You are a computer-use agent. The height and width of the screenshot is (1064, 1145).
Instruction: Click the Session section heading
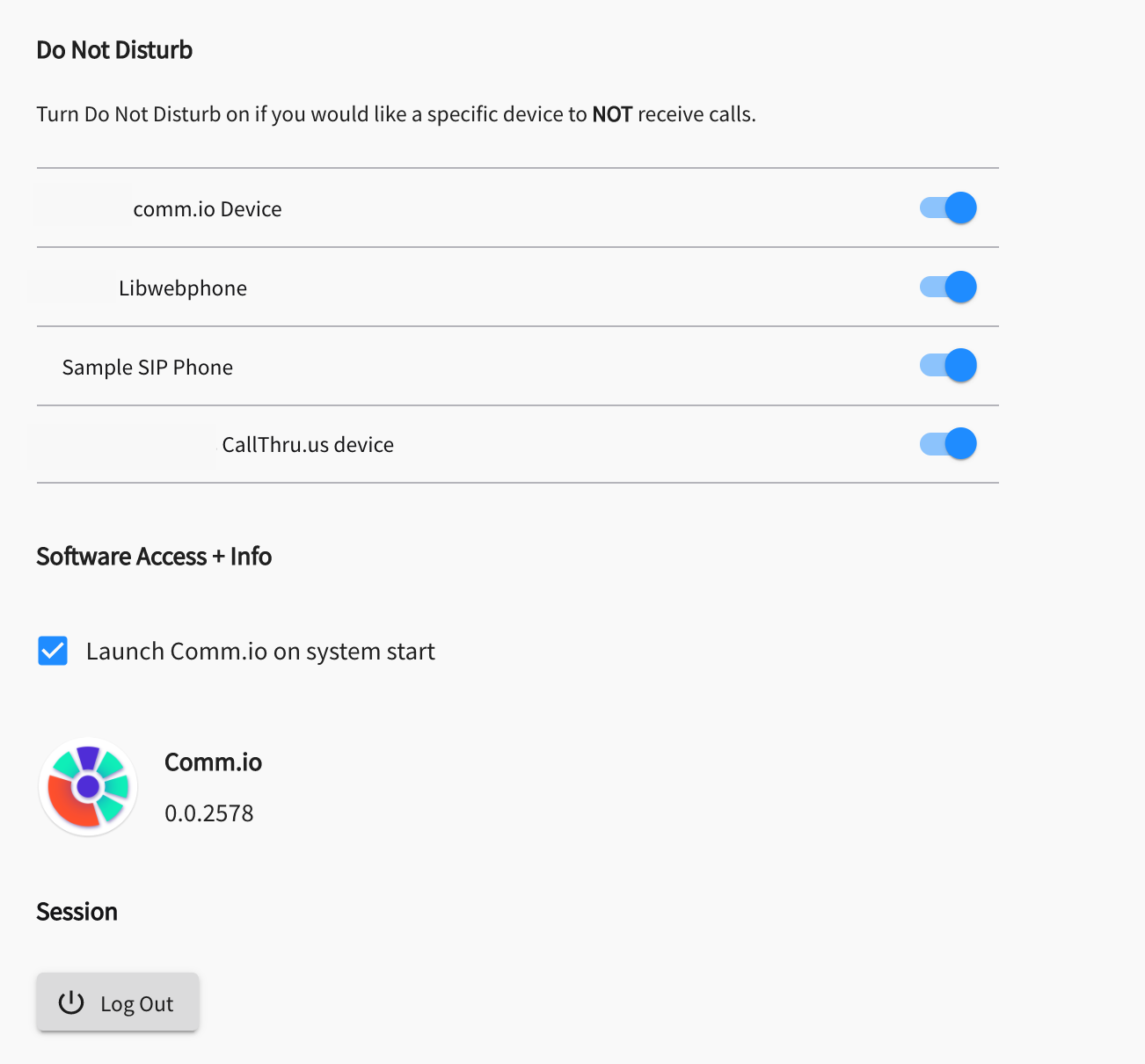pos(77,912)
